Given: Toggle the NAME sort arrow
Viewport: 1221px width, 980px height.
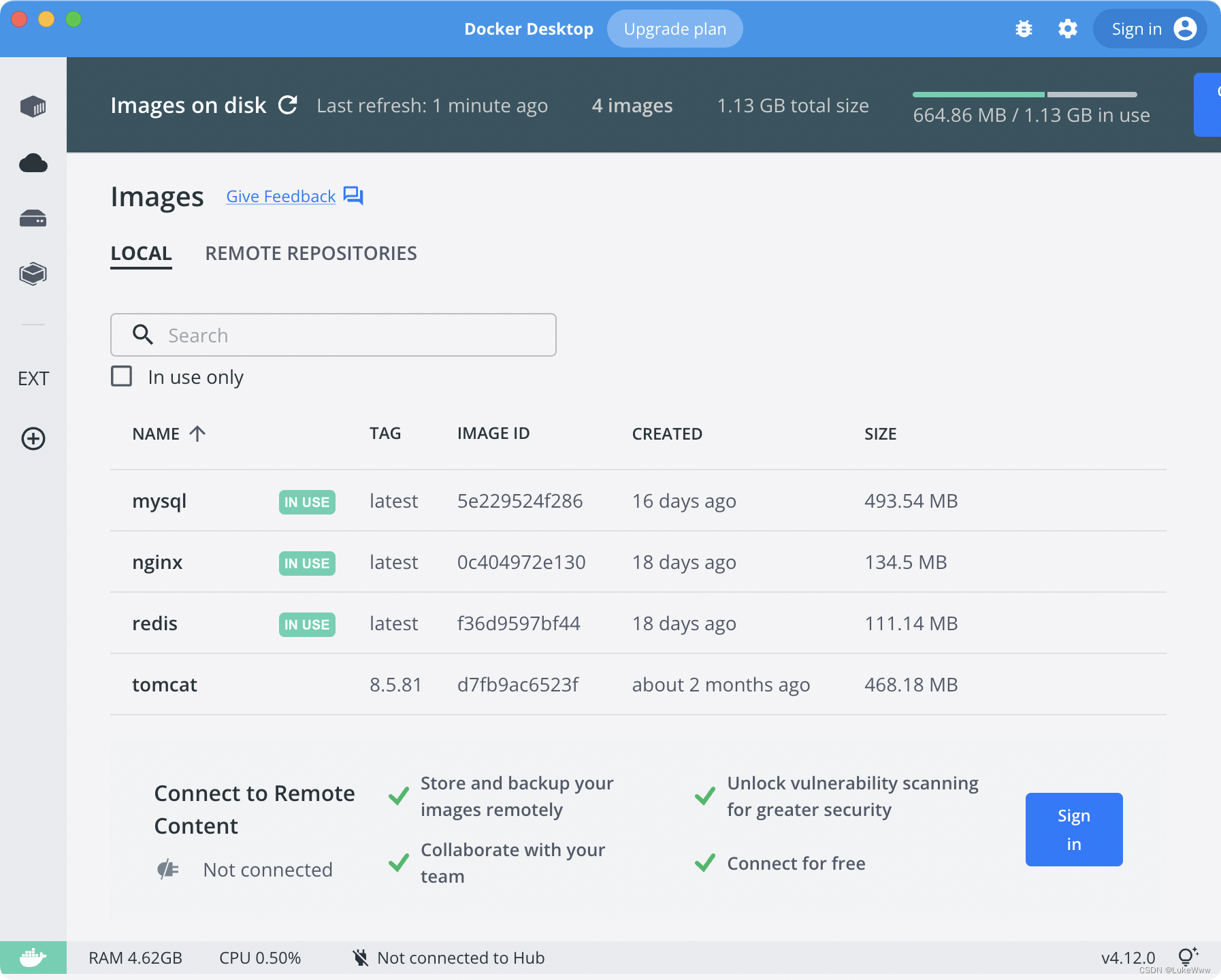Looking at the screenshot, I should [197, 434].
